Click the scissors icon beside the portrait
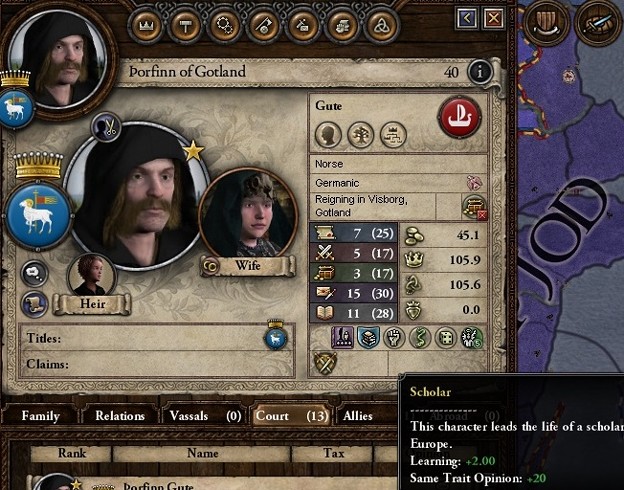 coord(106,127)
